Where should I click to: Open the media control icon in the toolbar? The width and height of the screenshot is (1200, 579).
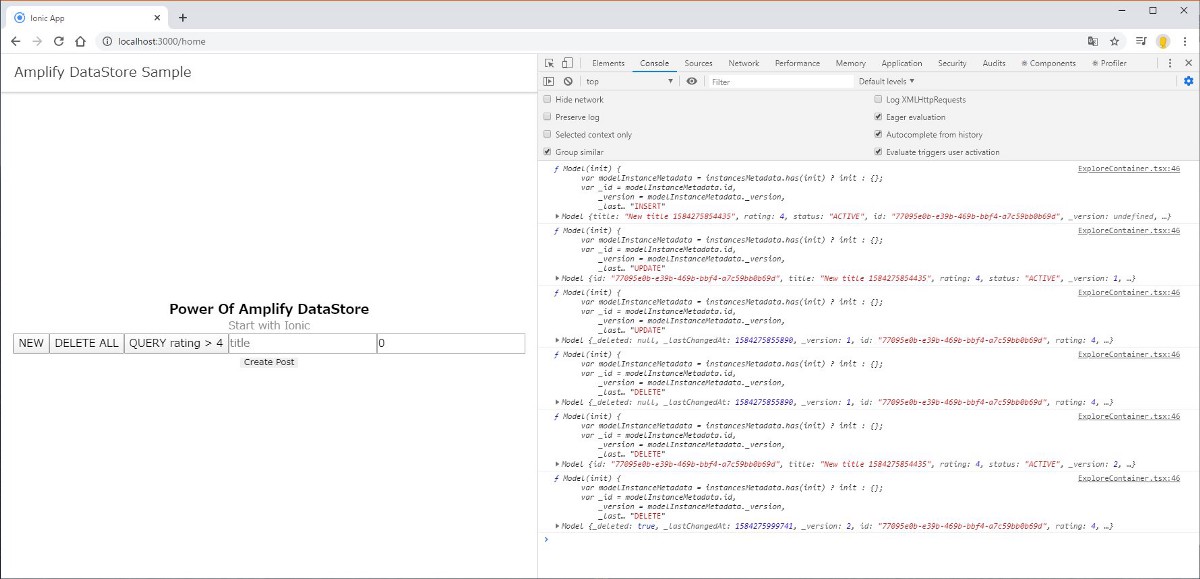tap(1142, 41)
